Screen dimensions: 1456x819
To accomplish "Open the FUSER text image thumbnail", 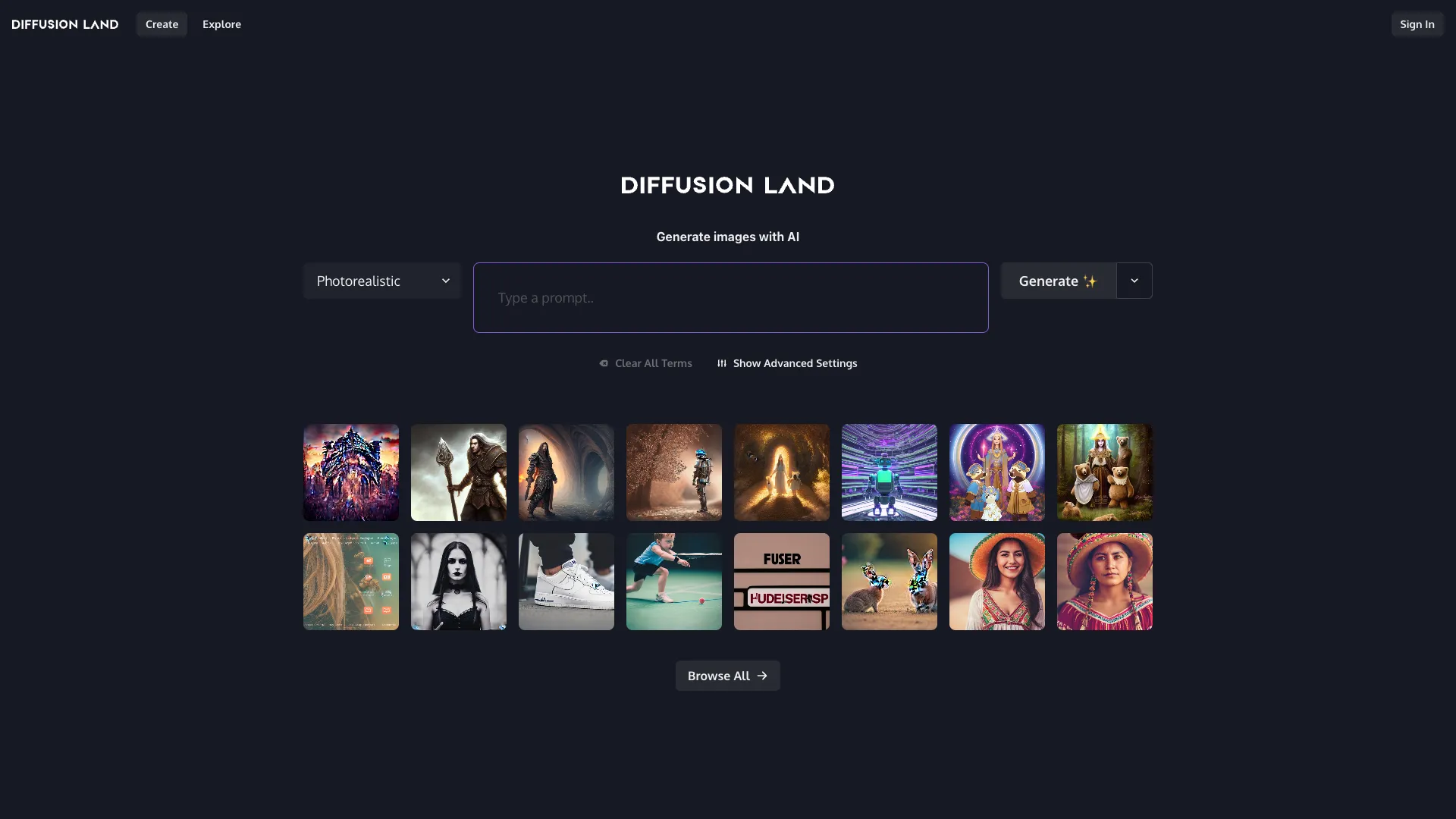I will (782, 582).
